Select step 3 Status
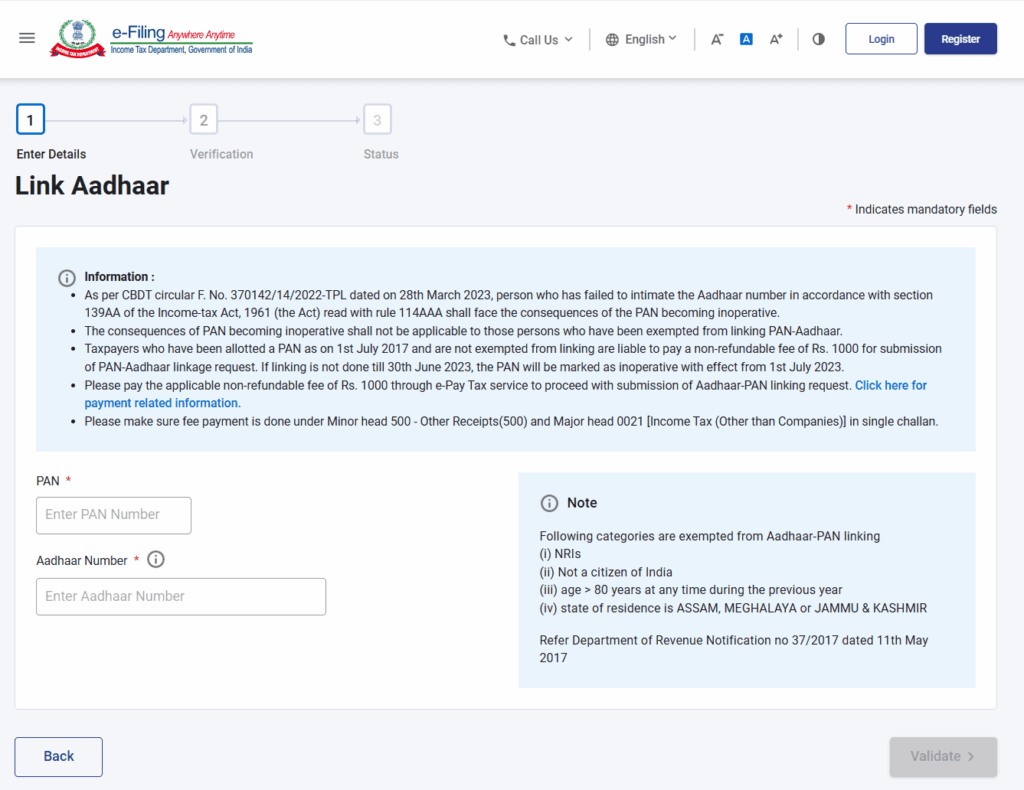1024x790 pixels. click(x=377, y=121)
